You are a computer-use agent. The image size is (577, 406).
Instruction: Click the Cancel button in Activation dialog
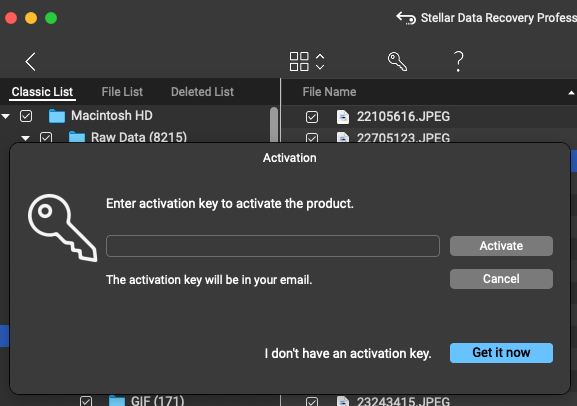(x=501, y=279)
